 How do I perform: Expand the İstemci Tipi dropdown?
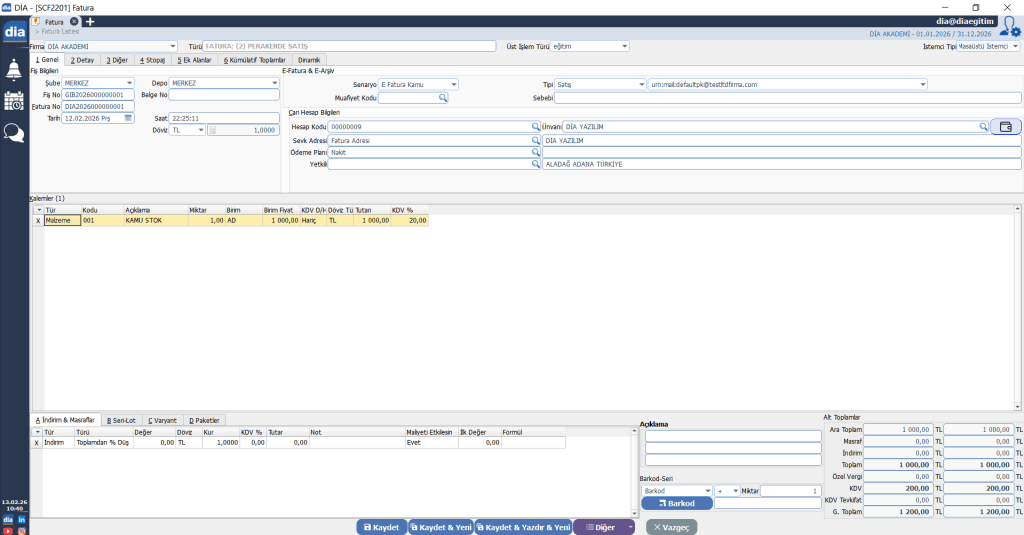point(1015,46)
